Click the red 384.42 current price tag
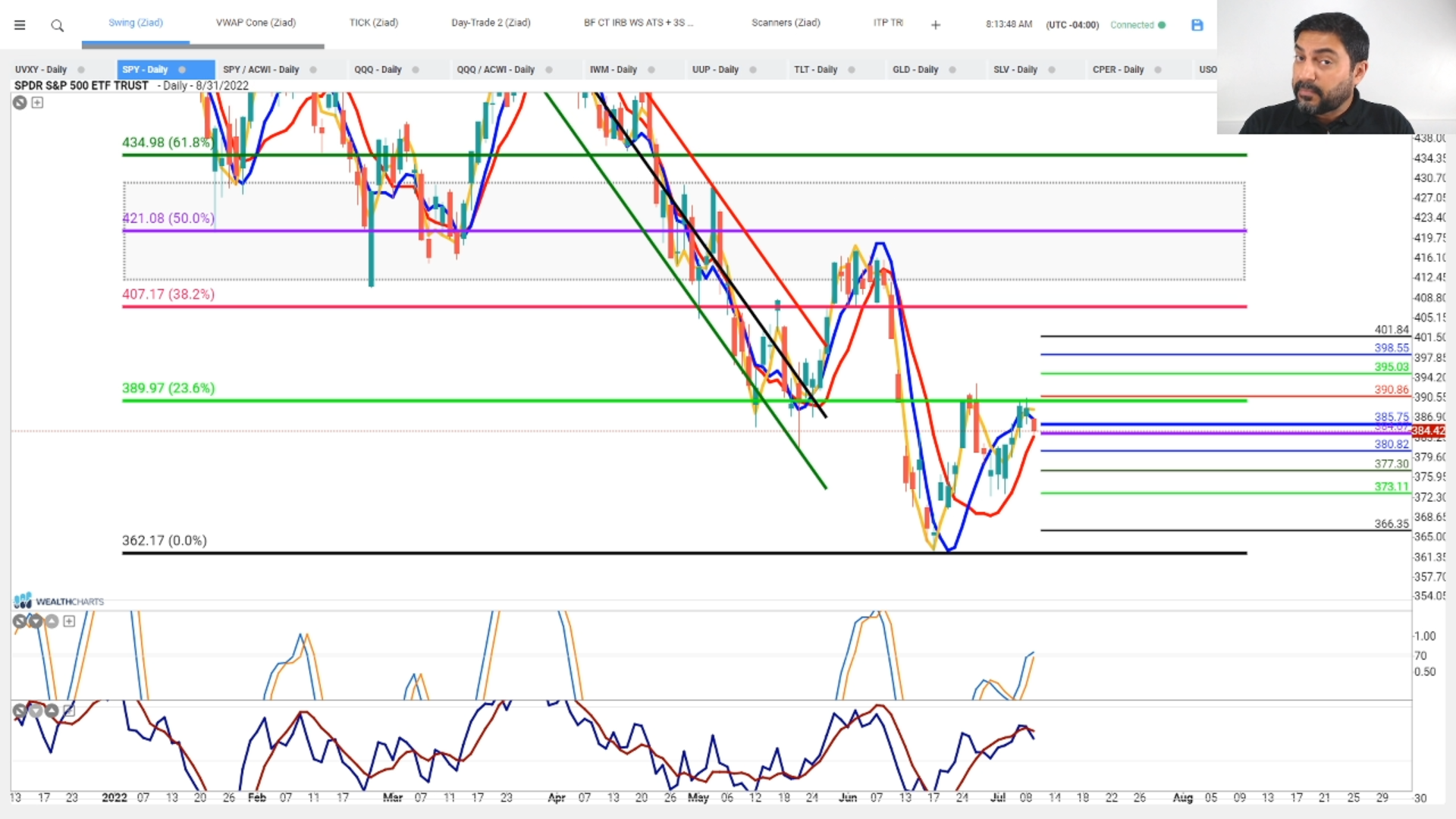This screenshot has height=819, width=1456. 1428,431
